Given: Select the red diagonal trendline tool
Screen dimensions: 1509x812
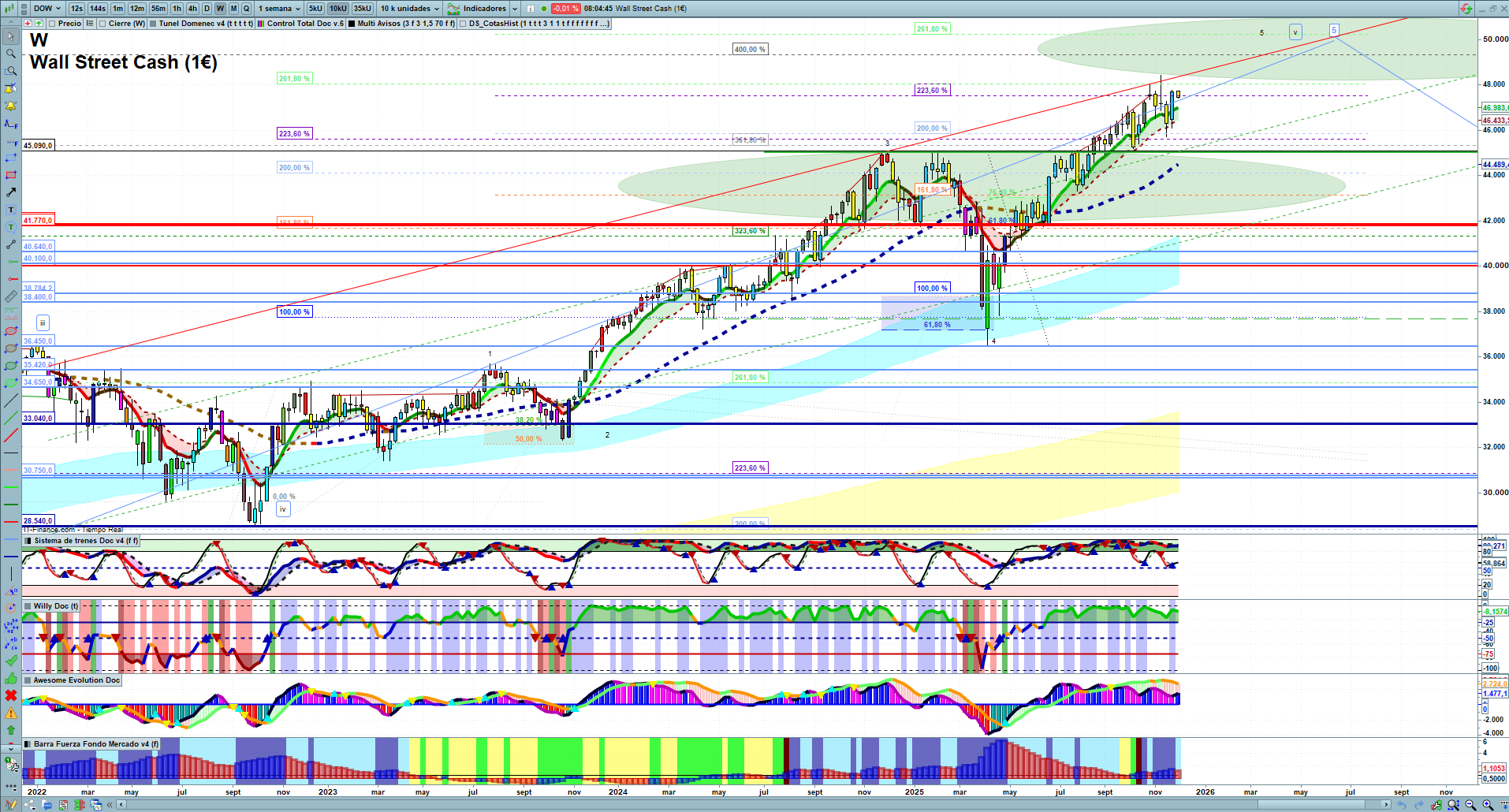Looking at the screenshot, I should (11, 435).
